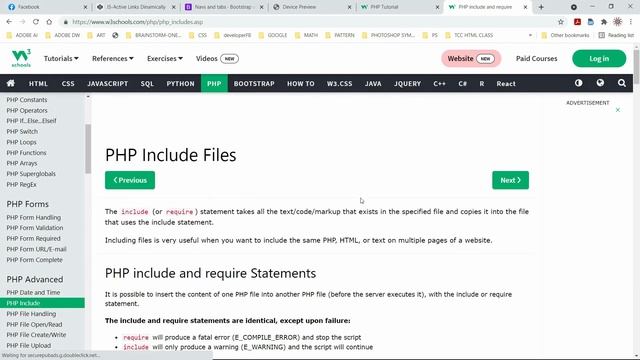Screen dimensions: 640x360
Task: Select the highlighted PHP Include sidebar item
Action: point(42,303)
